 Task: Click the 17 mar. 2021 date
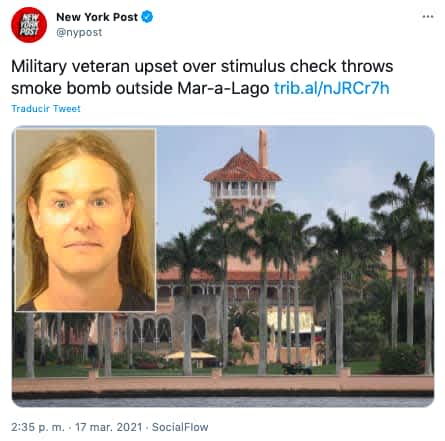click(108, 427)
